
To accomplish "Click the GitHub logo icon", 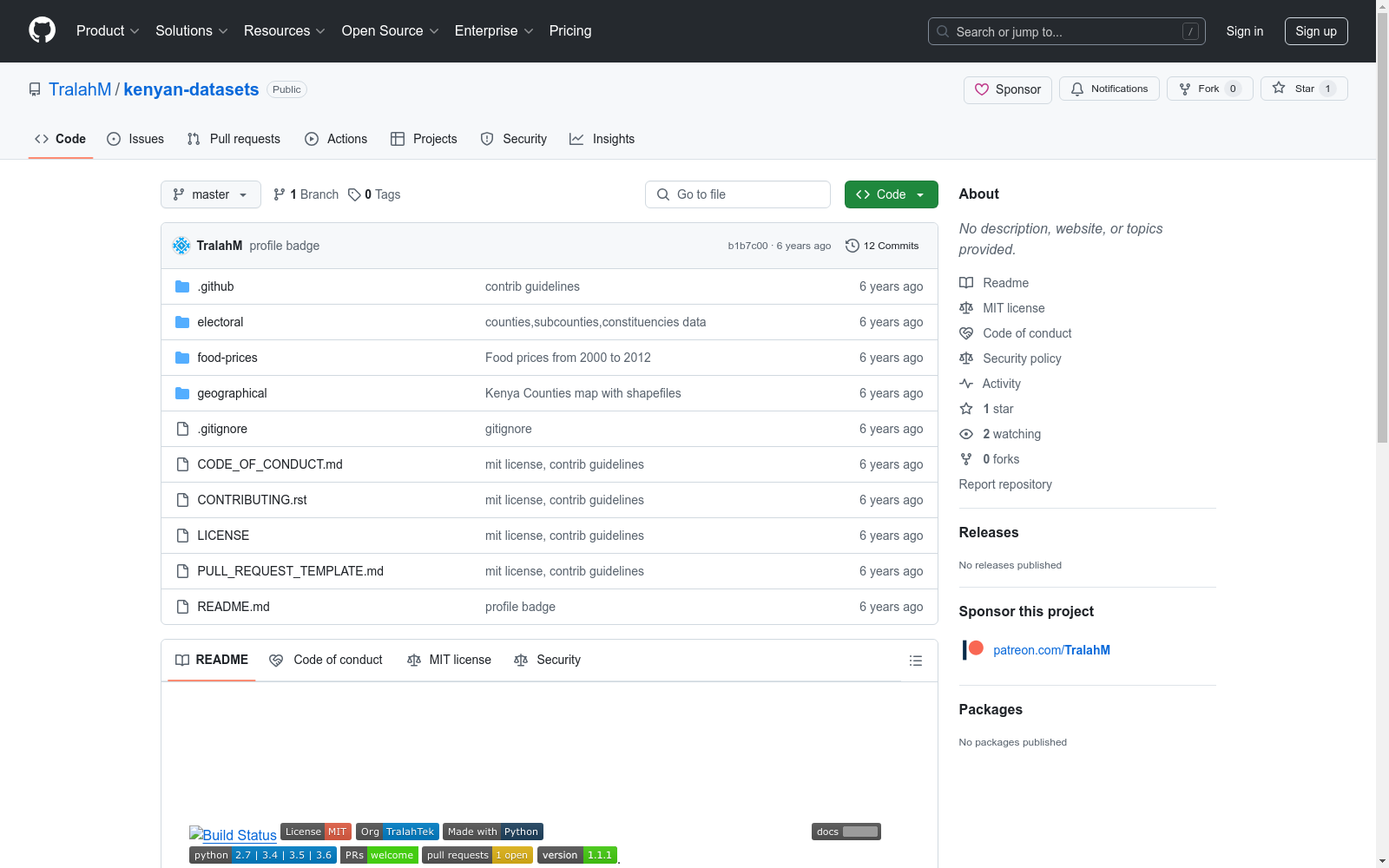I will click(x=42, y=30).
